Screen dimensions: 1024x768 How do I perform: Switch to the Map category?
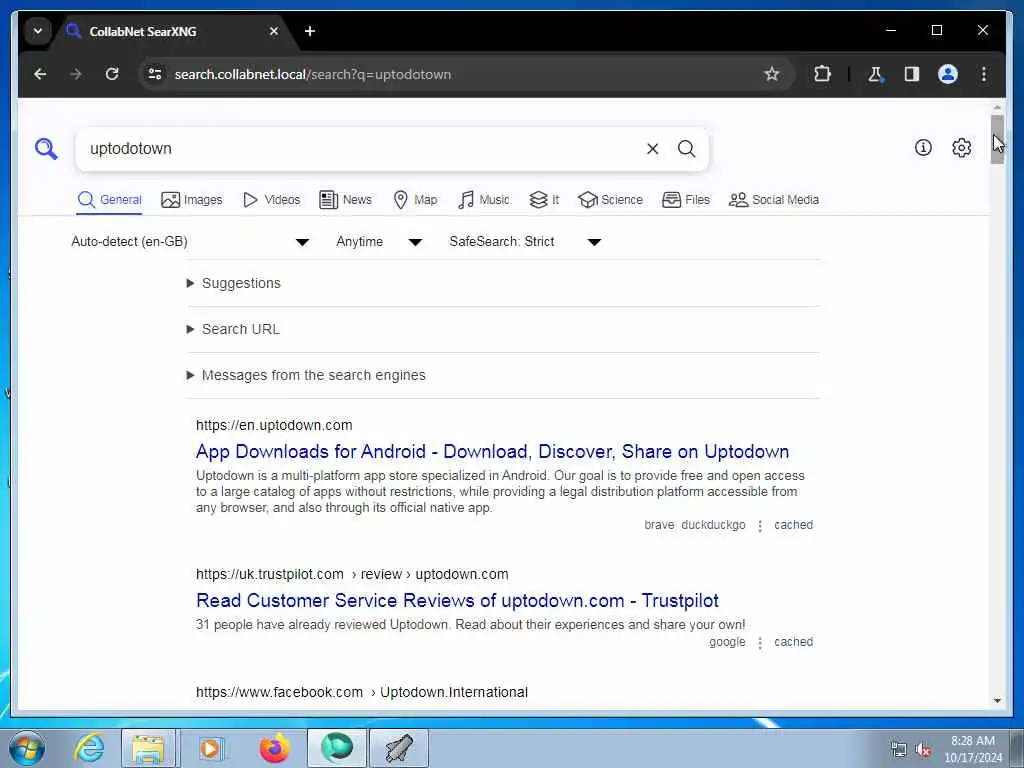[415, 200]
